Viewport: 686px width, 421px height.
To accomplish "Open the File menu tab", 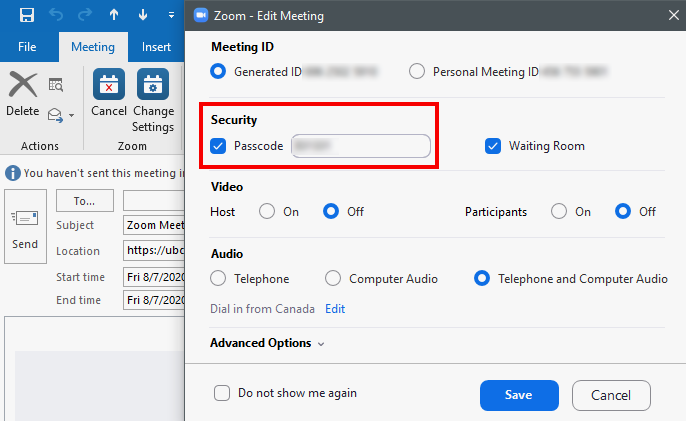I will click(x=28, y=46).
